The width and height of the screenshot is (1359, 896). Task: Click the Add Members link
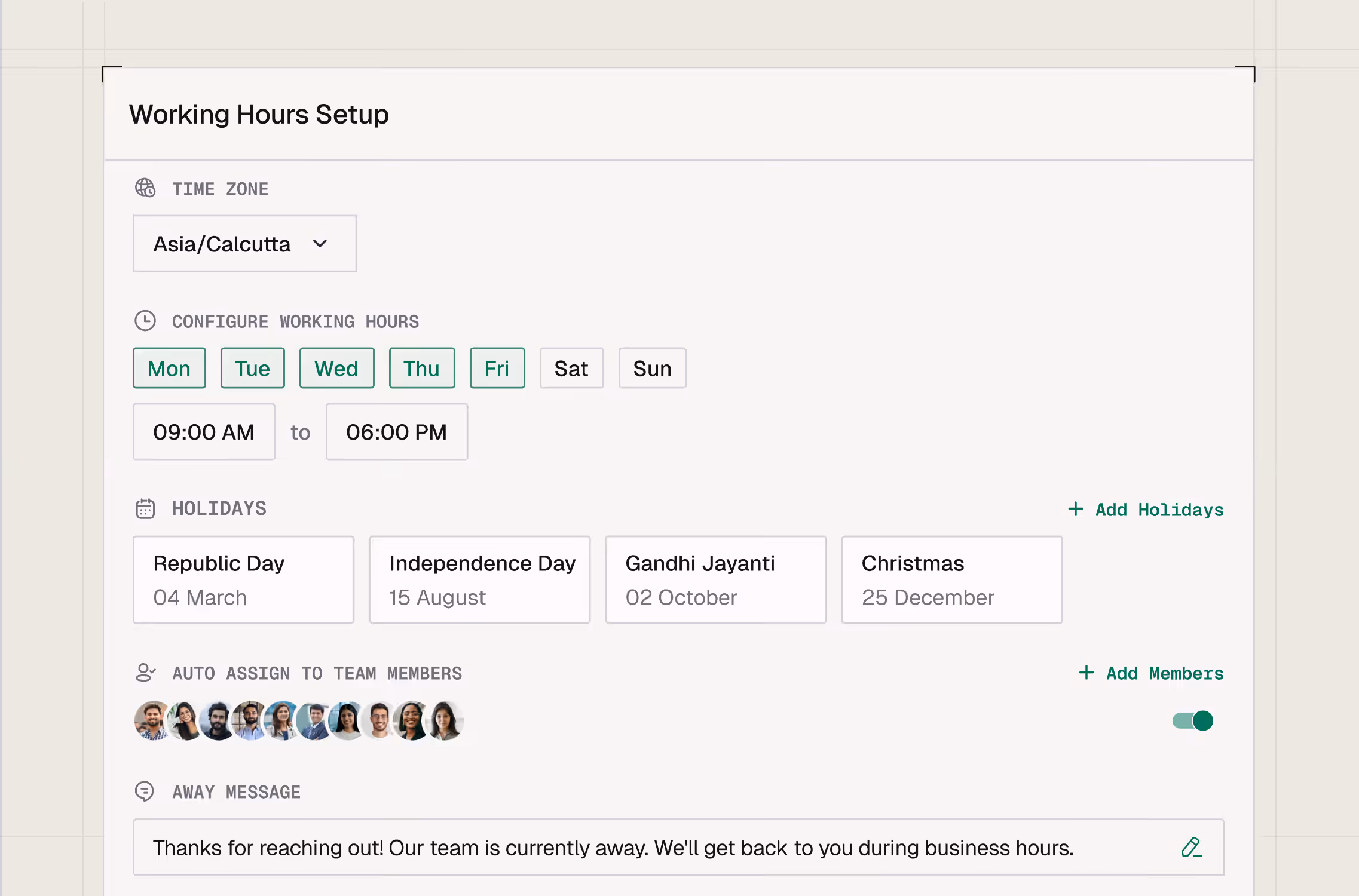point(1164,673)
